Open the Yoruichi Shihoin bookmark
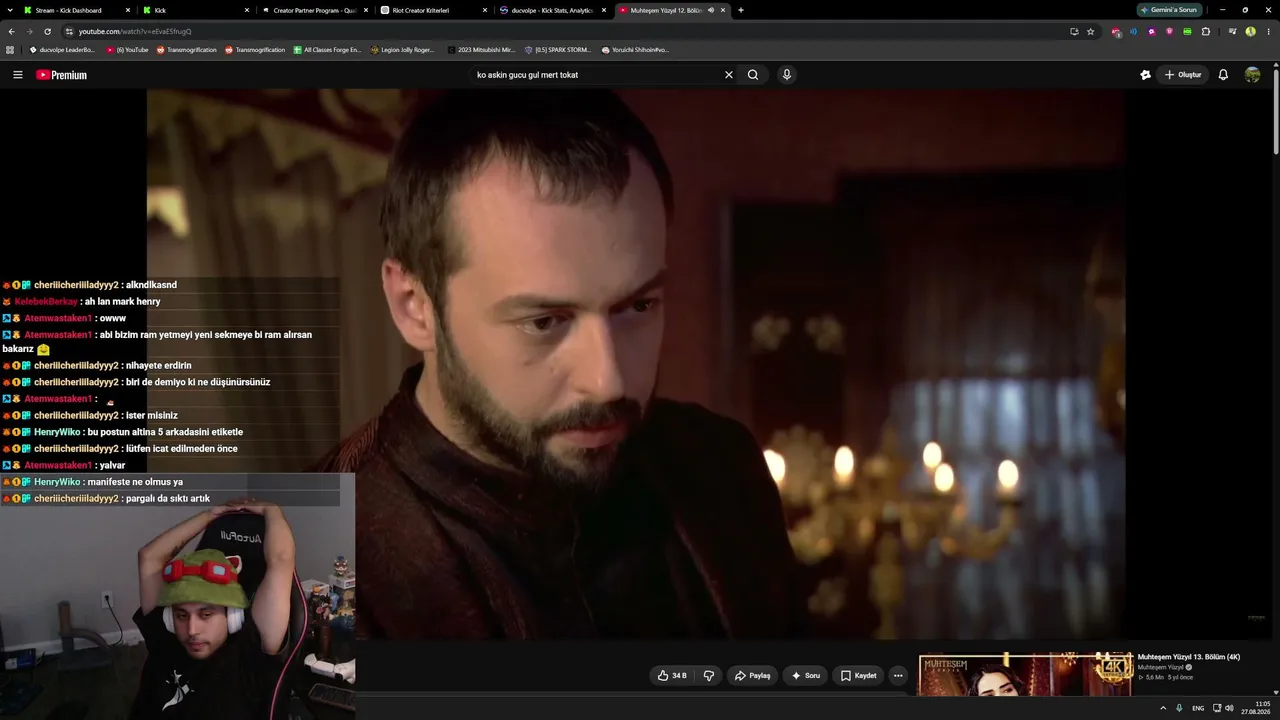Viewport: 1280px width, 720px height. pyautogui.click(x=635, y=49)
